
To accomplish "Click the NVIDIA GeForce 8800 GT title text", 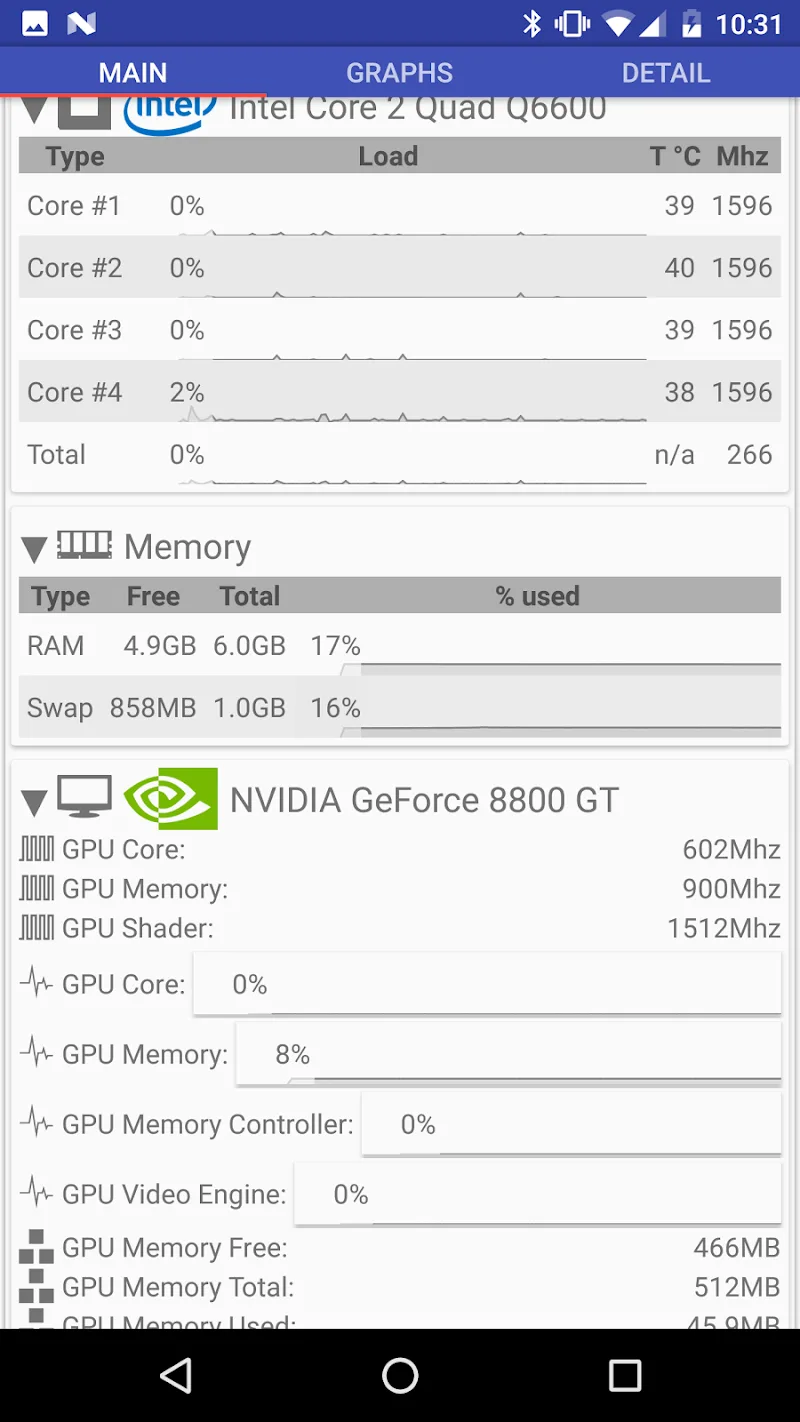I will (x=424, y=799).
